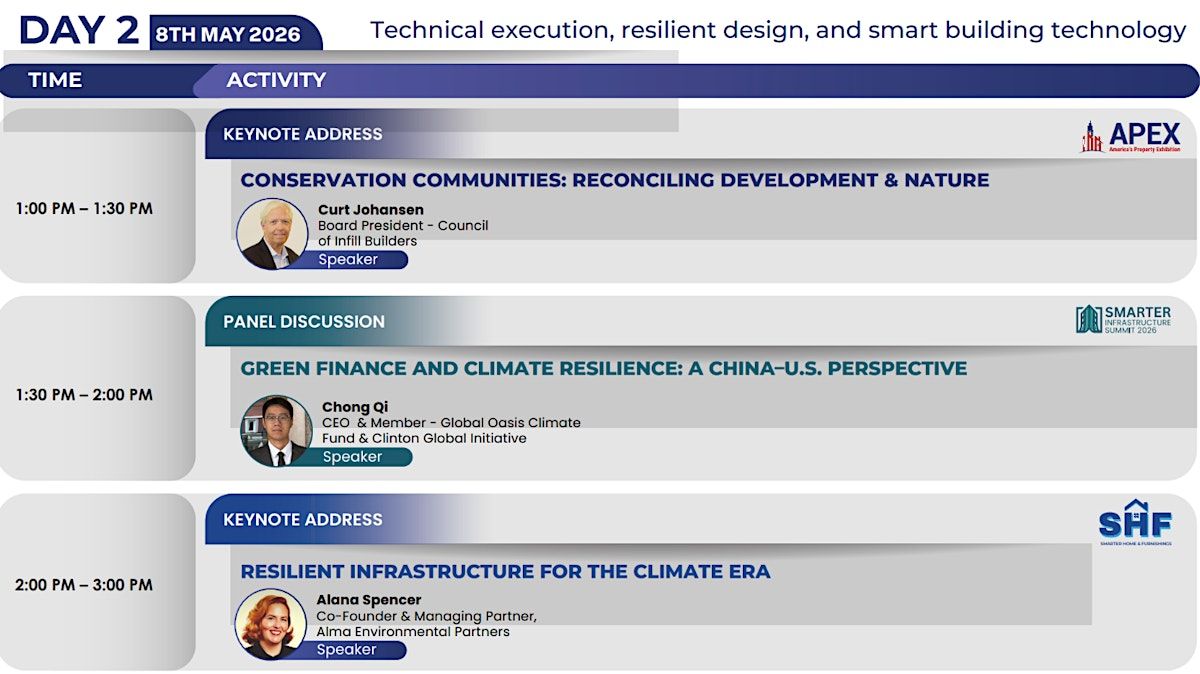This screenshot has width=1200, height=674.
Task: Select the Panel Discussion header
Action: [303, 322]
